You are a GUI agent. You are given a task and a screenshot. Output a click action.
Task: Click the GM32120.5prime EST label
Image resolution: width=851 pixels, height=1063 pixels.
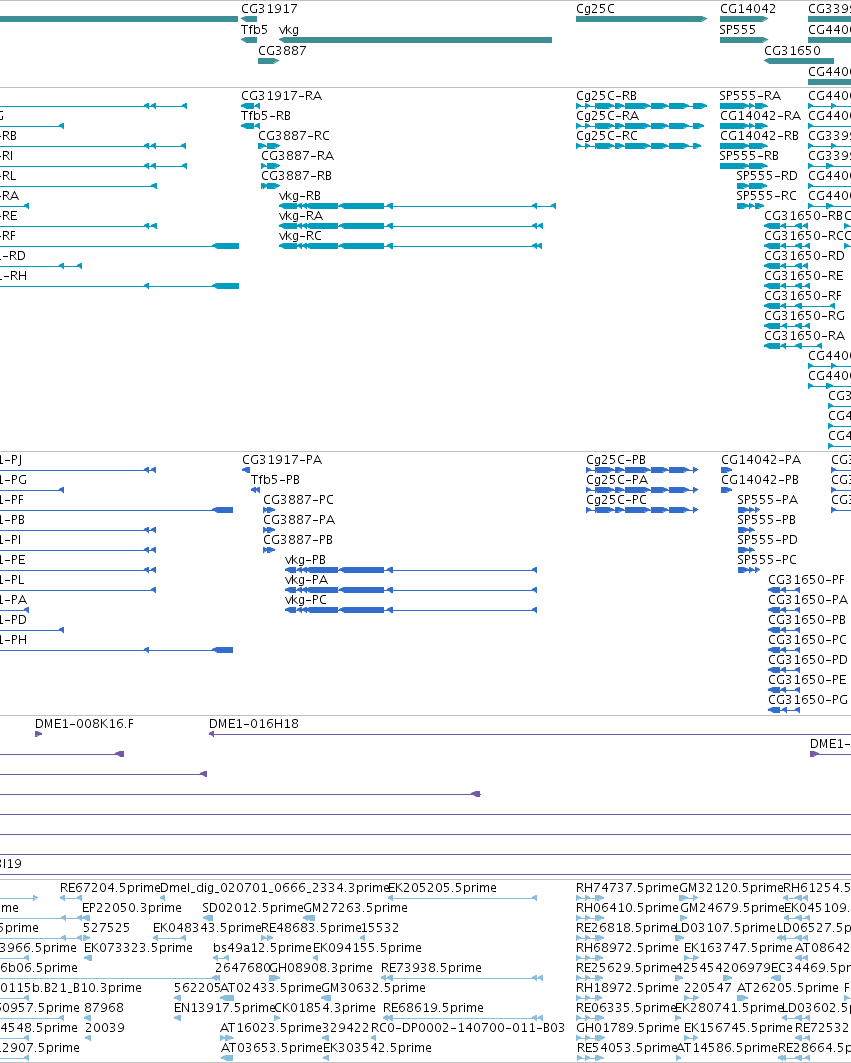click(x=732, y=888)
